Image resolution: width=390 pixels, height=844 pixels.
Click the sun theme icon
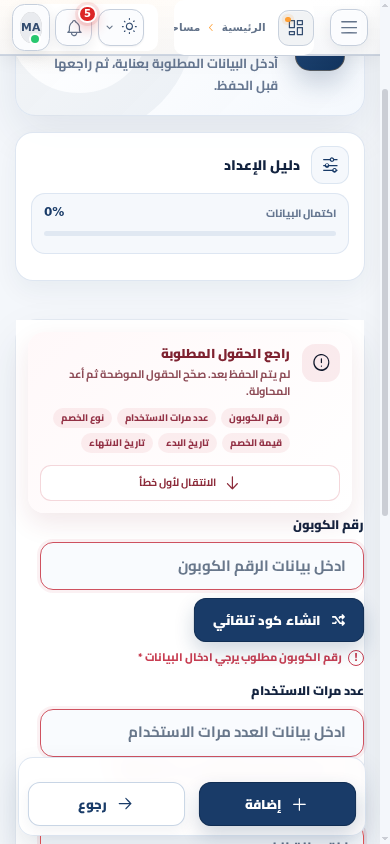point(129,27)
